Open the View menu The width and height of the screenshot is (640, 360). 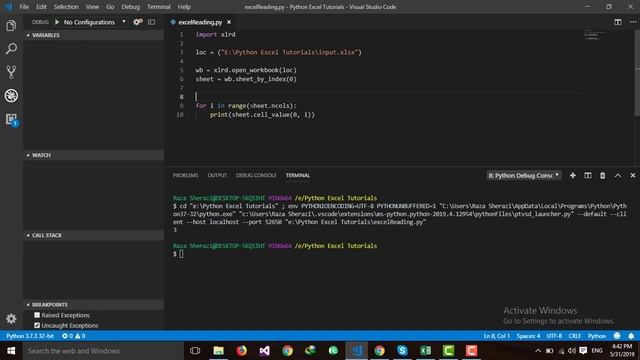point(92,7)
